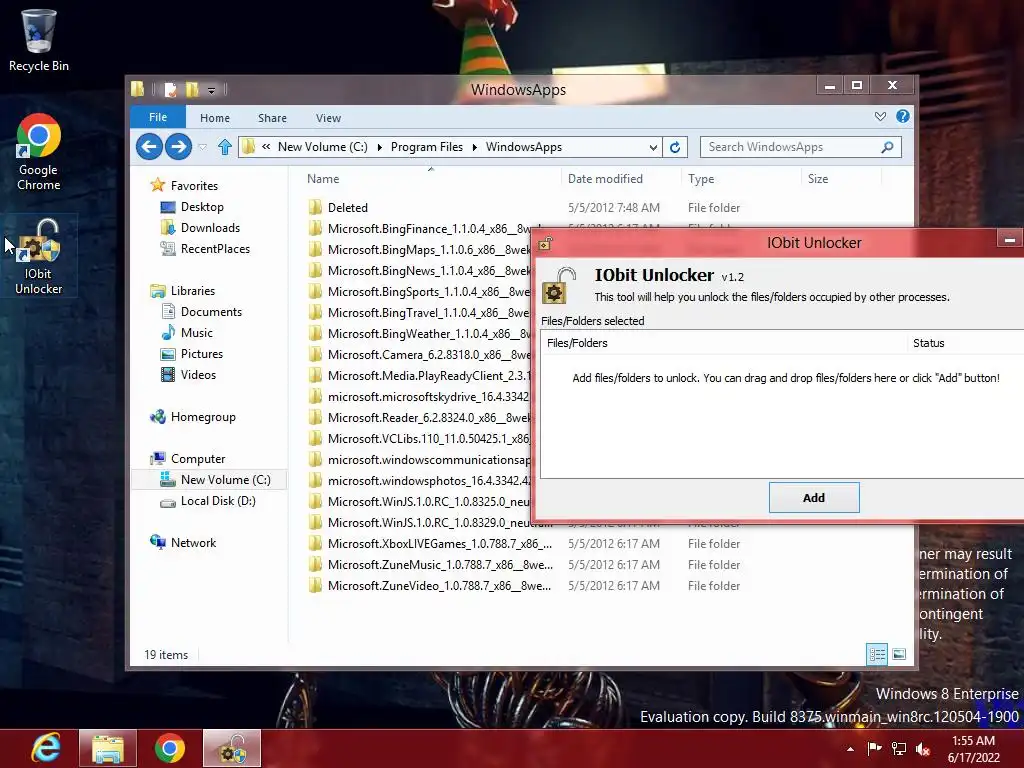Expand the New Volume (C:) breadcrumb arrow

point(379,148)
